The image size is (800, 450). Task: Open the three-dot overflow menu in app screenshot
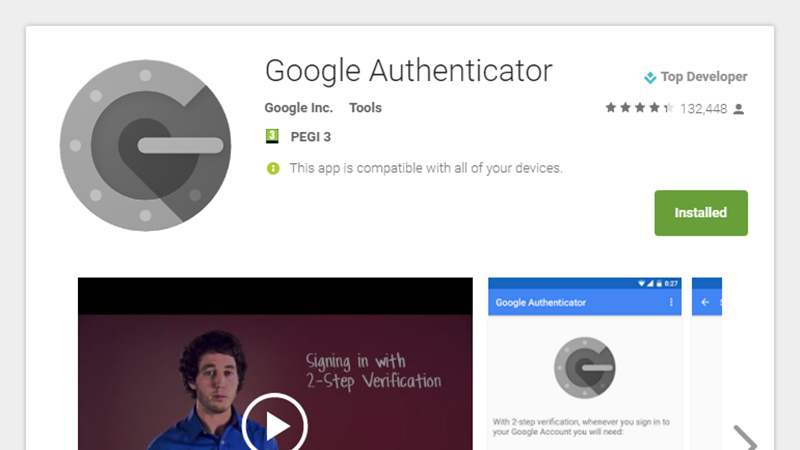pos(671,302)
